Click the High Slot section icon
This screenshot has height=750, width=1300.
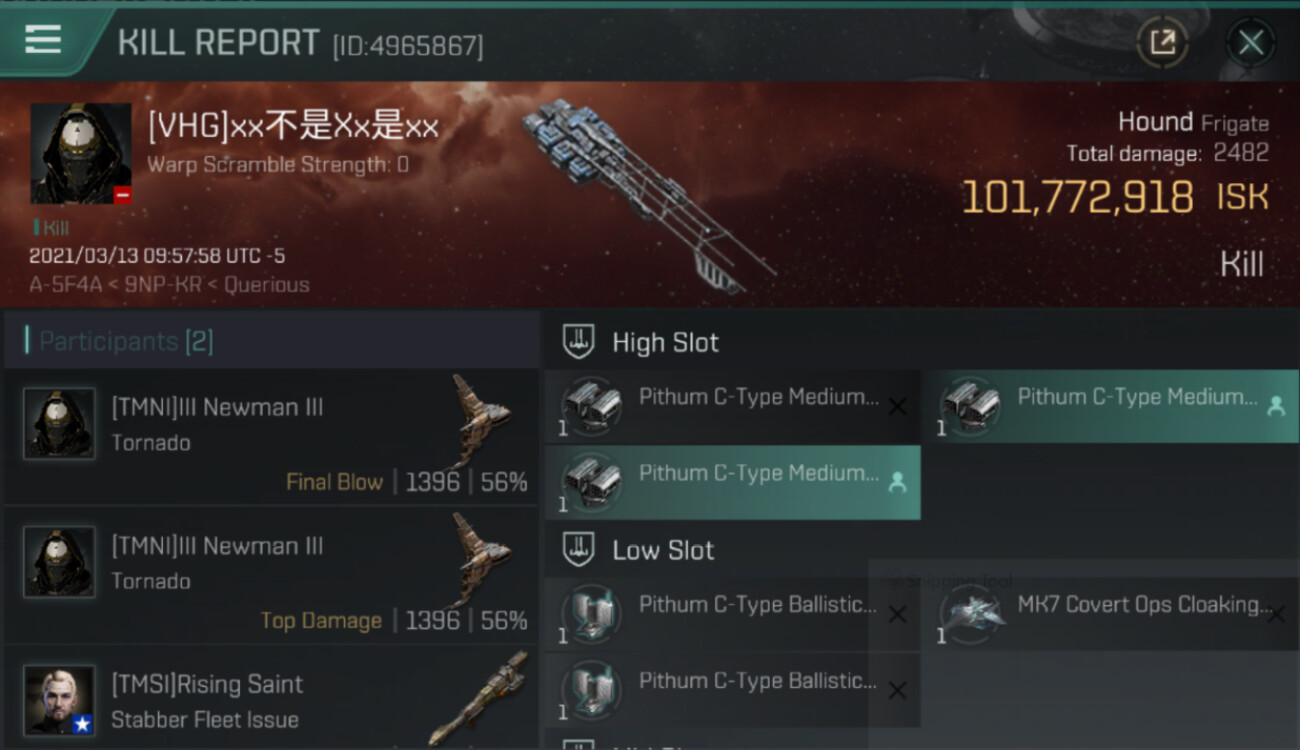point(578,342)
